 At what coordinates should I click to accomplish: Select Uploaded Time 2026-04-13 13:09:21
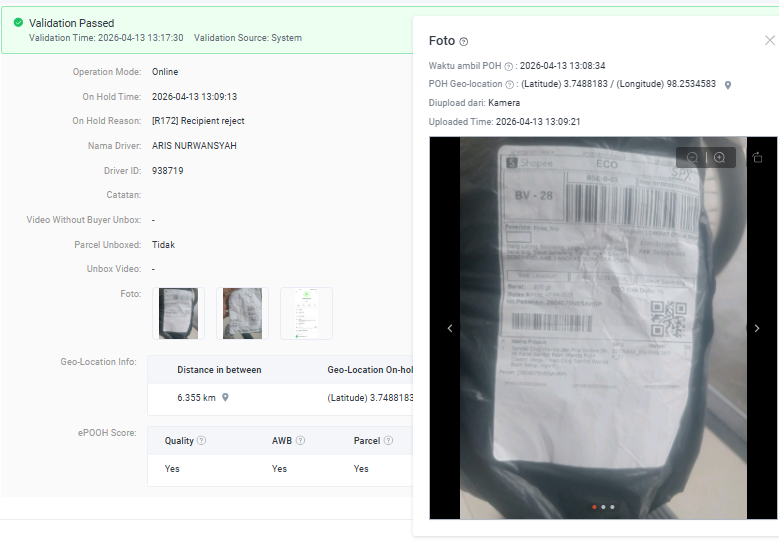[504, 122]
